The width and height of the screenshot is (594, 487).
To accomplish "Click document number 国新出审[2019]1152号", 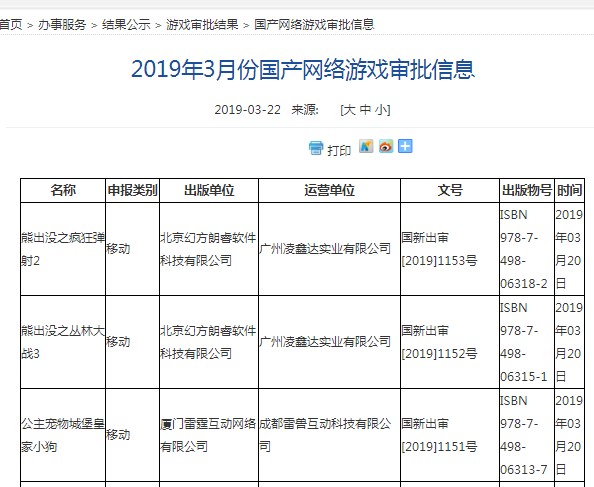I will (439, 342).
